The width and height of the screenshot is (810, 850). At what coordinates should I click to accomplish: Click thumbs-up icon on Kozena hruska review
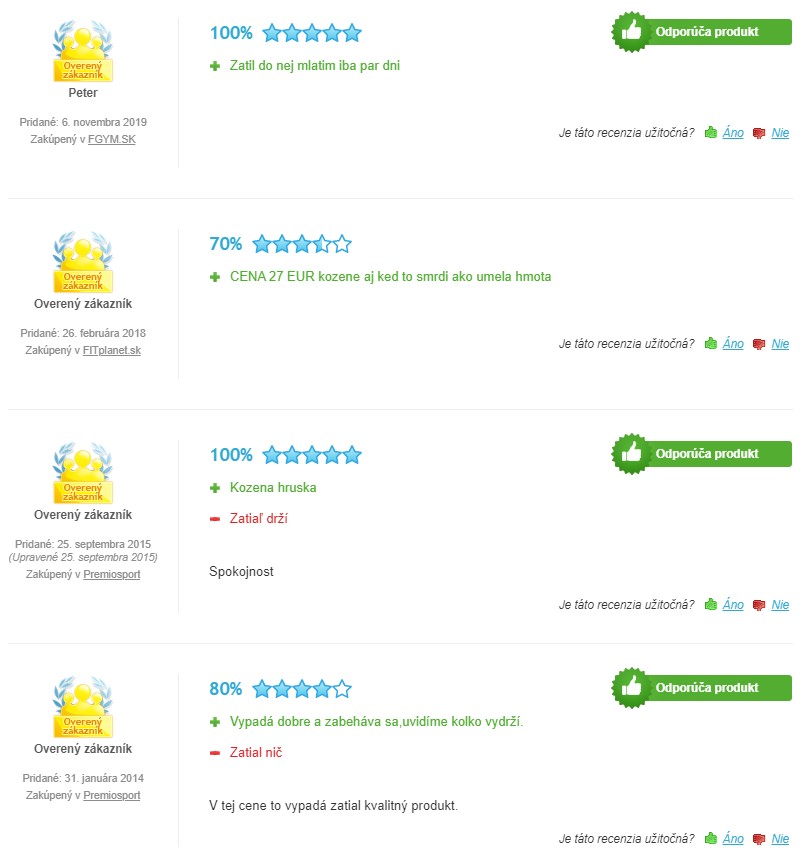[710, 604]
